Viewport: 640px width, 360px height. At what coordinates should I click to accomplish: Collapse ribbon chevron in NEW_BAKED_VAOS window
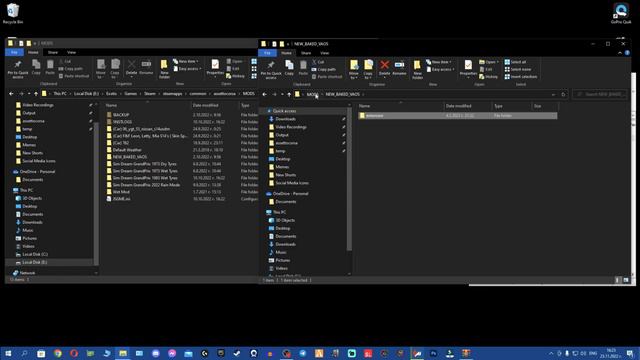[x=620, y=53]
